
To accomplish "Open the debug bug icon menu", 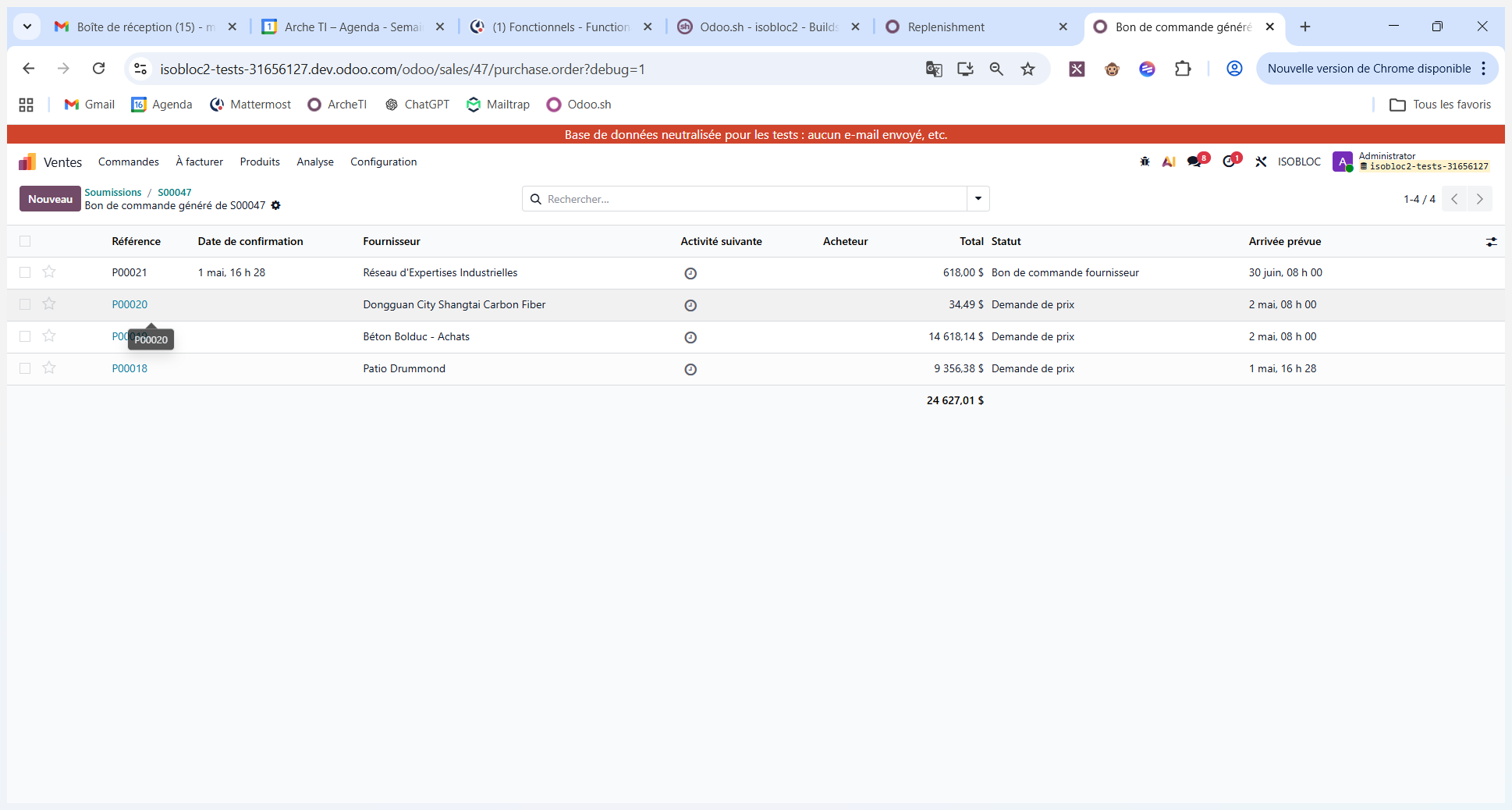I will coord(1145,162).
